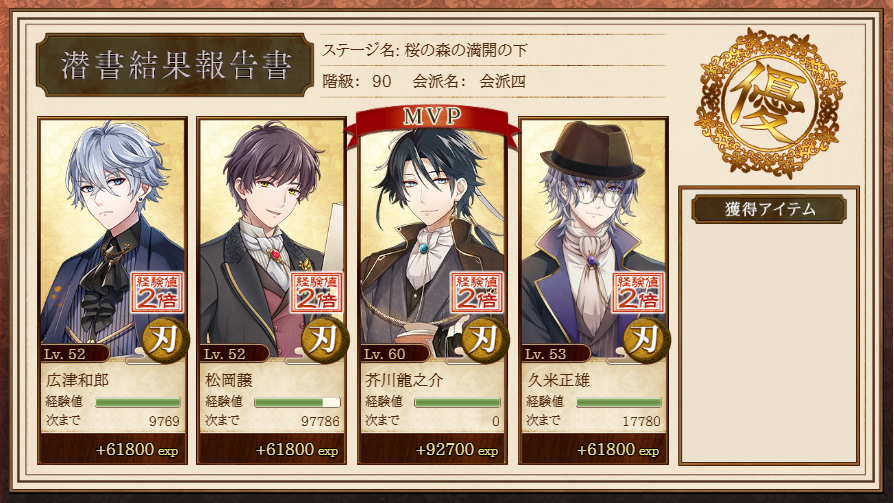
Task: Click the 刃 weapon icon on 久米正雄's card
Action: [646, 339]
